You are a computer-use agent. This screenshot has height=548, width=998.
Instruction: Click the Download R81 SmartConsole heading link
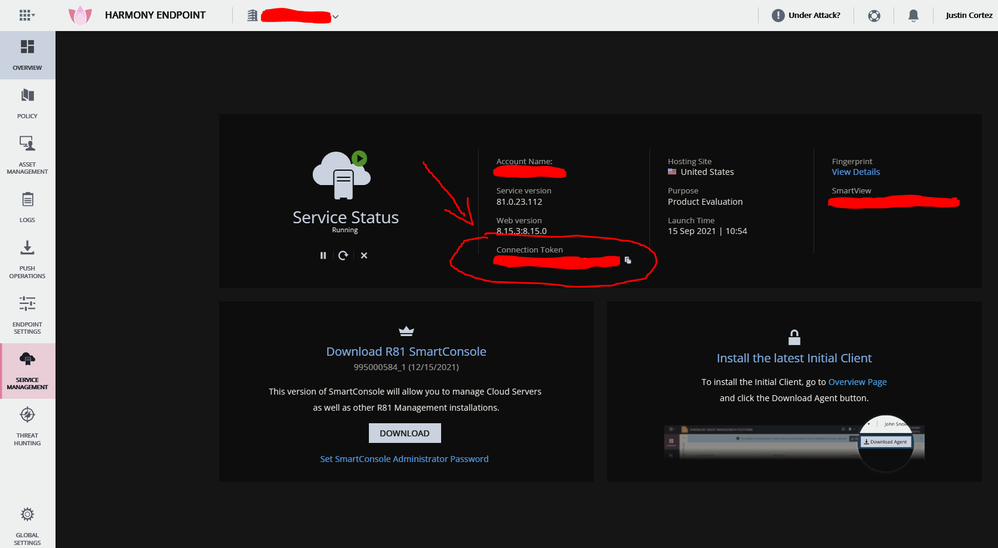tap(406, 351)
